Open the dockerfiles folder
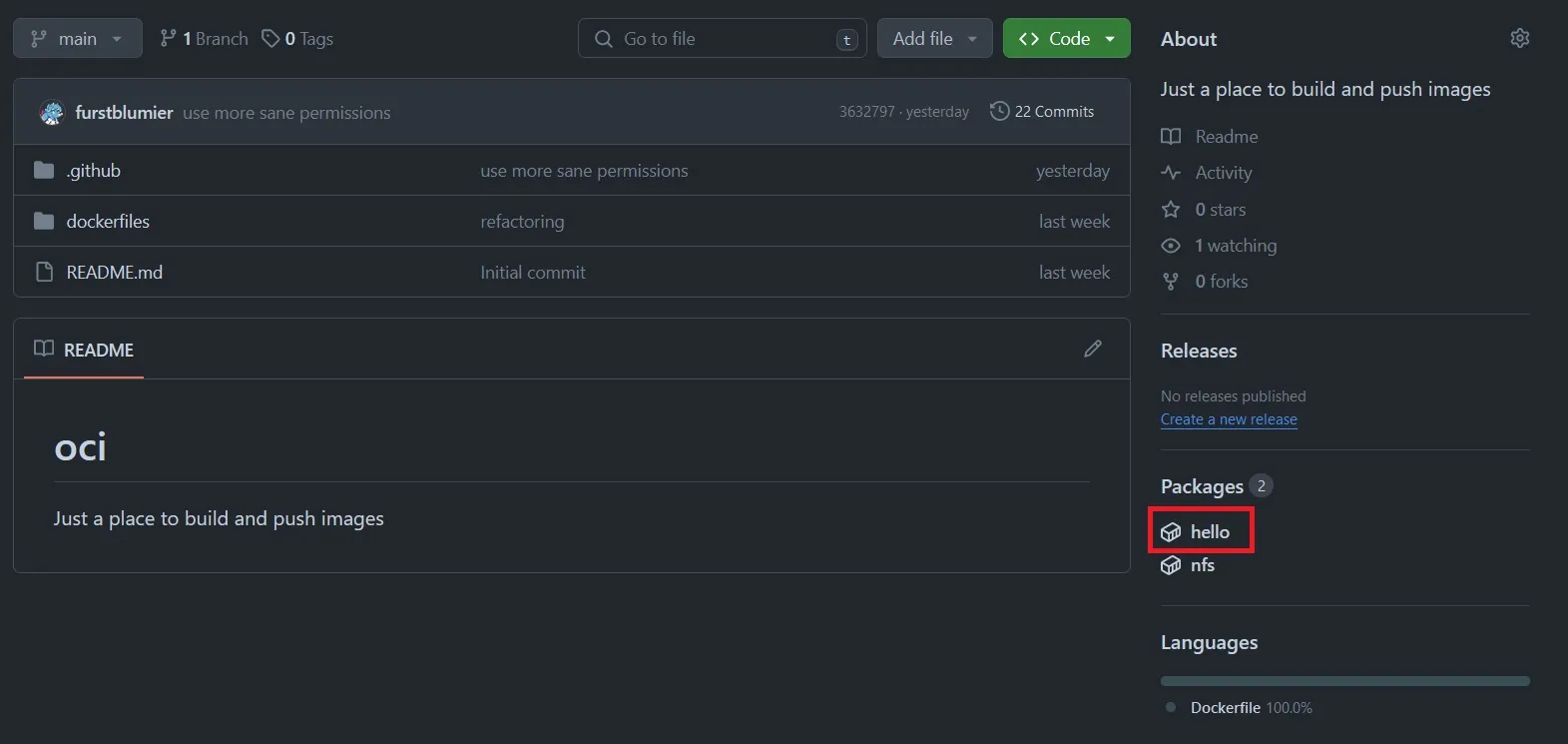 click(x=108, y=222)
